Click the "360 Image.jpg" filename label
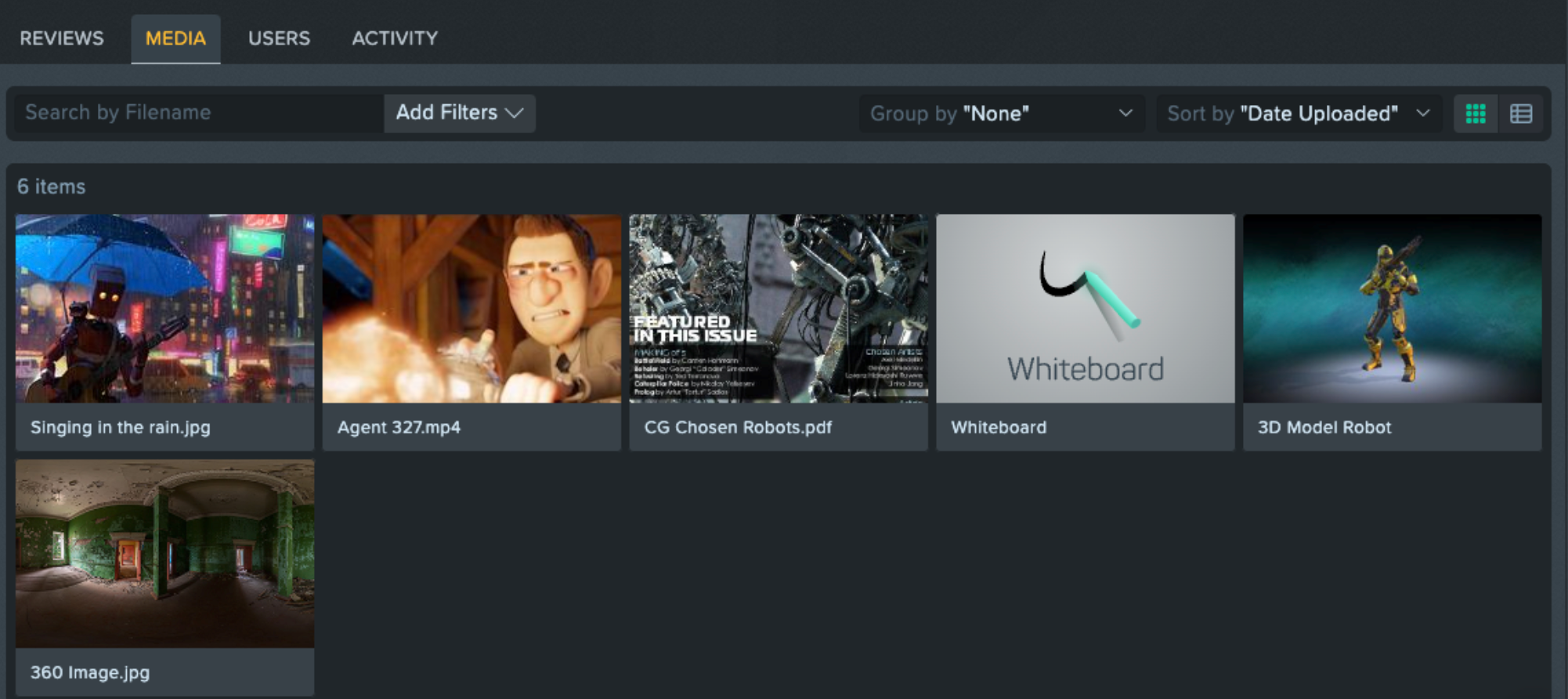This screenshot has width=1568, height=699. click(90, 672)
